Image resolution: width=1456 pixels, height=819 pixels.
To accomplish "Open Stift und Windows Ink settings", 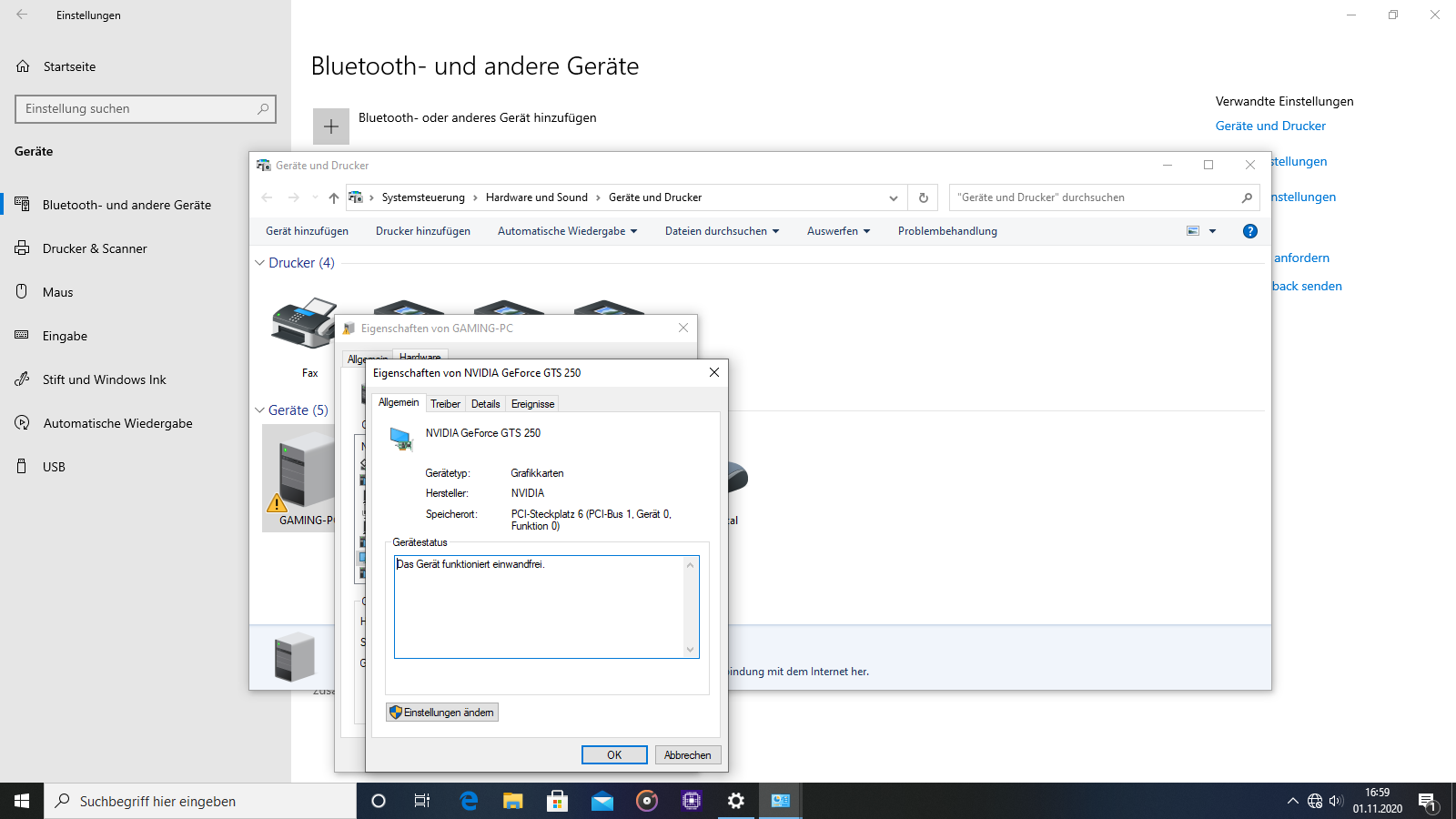I will click(x=103, y=379).
